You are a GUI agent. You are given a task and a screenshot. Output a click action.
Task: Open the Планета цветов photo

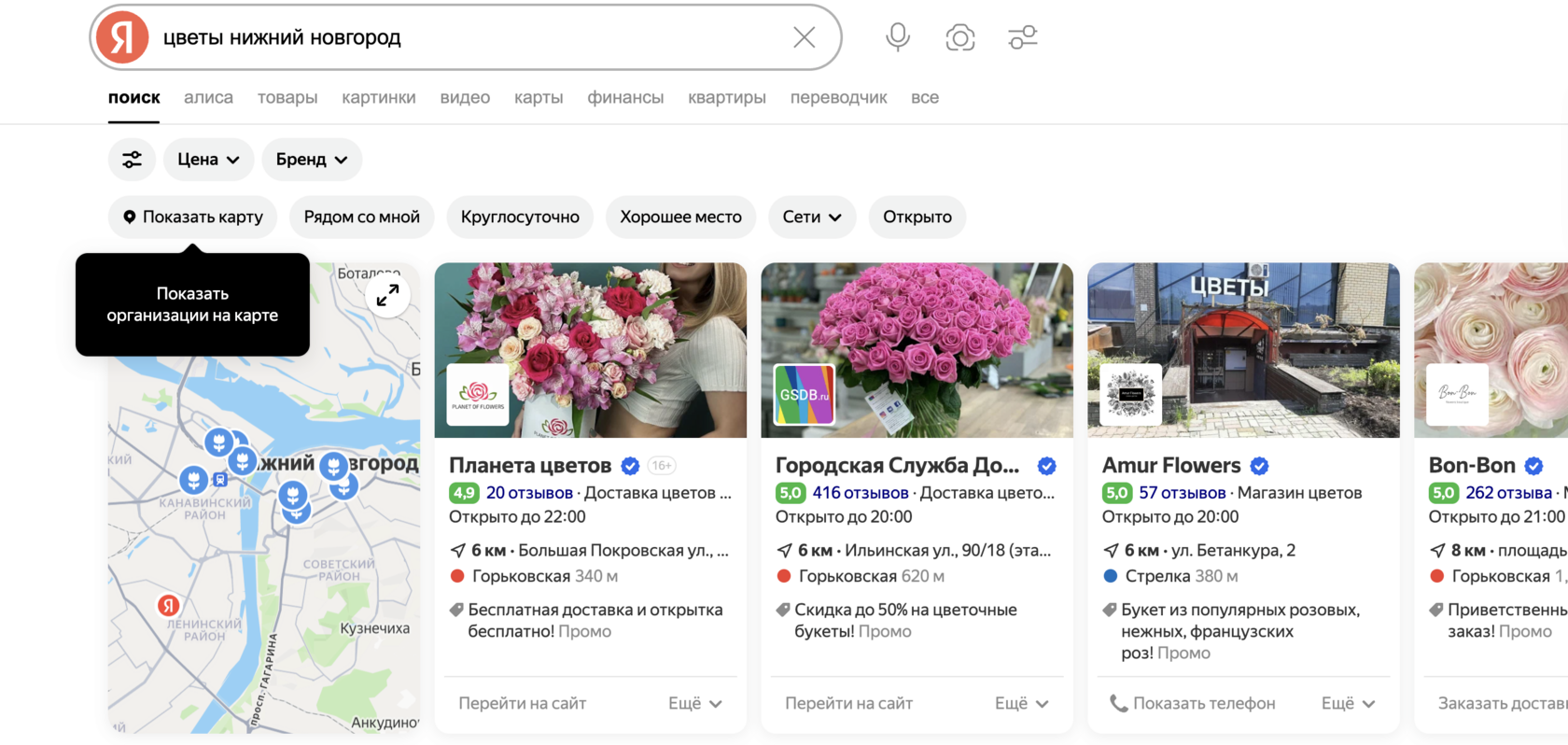[591, 350]
